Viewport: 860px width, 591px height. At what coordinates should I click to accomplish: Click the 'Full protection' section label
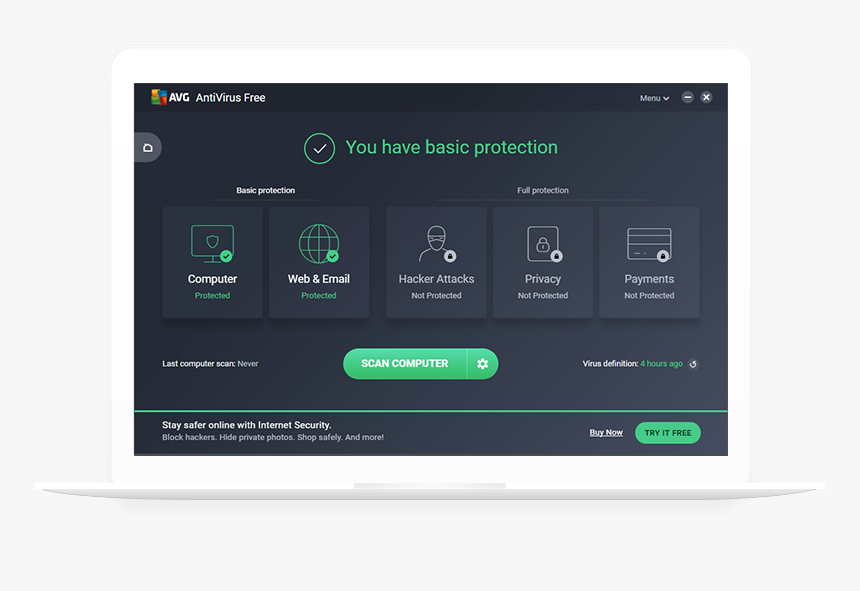[x=542, y=190]
